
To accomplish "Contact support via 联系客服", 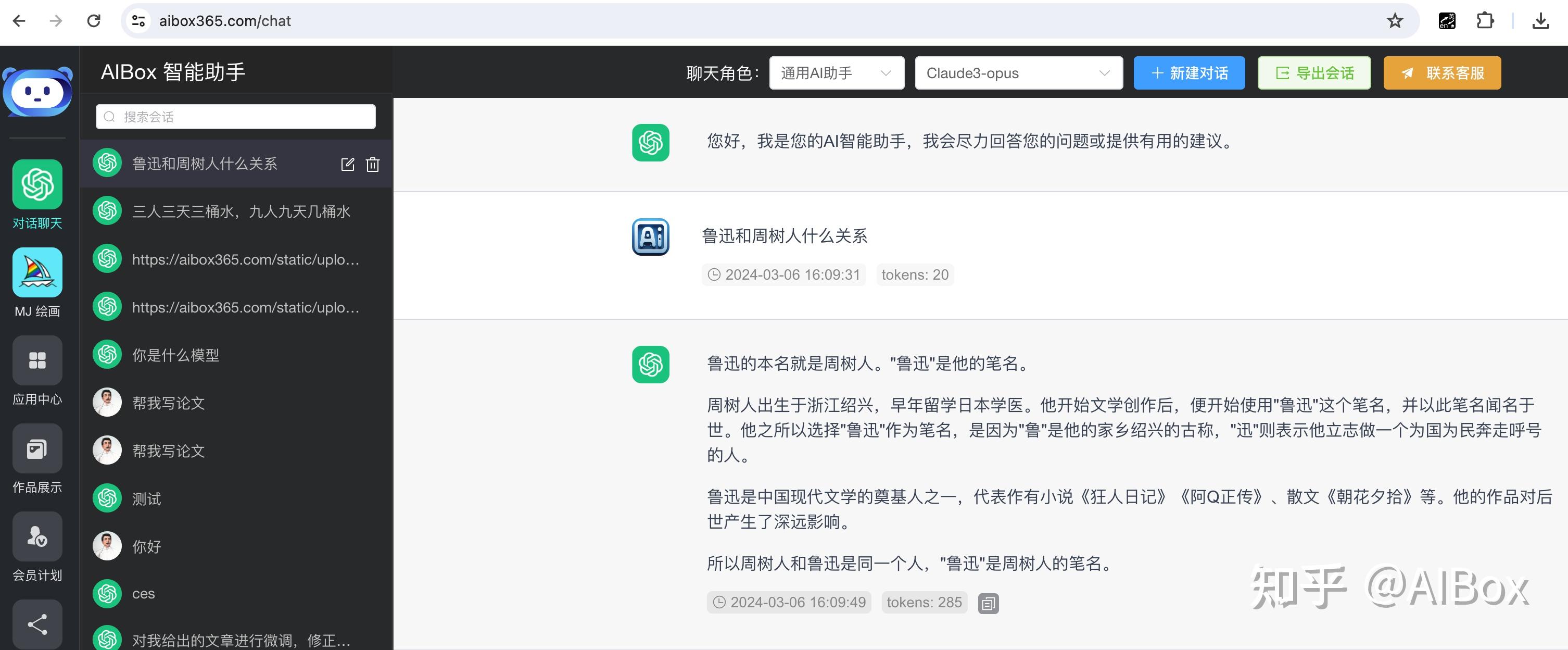I will click(1441, 72).
